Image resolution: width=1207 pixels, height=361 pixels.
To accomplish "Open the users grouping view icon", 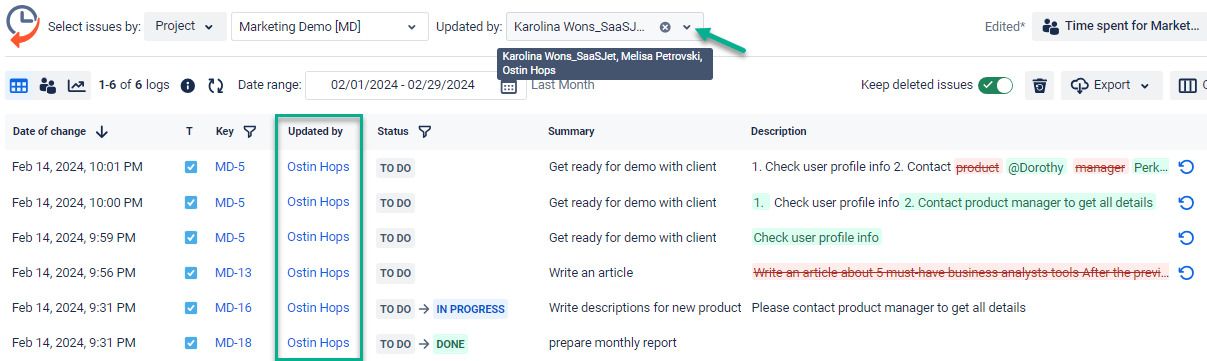I will coord(47,86).
